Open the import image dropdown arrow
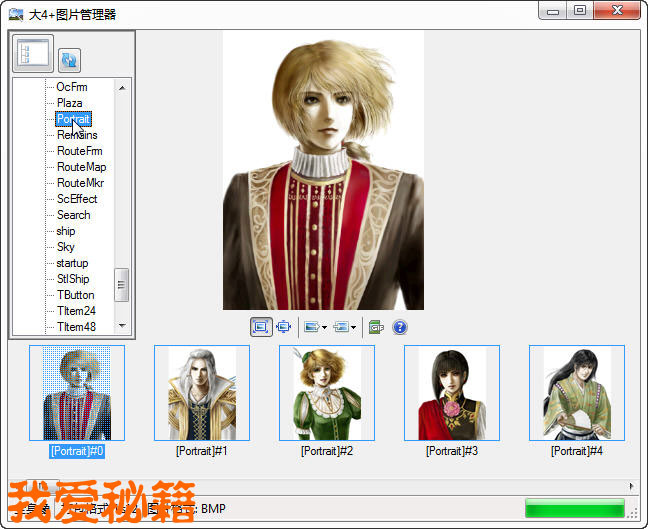 pyautogui.click(x=354, y=327)
